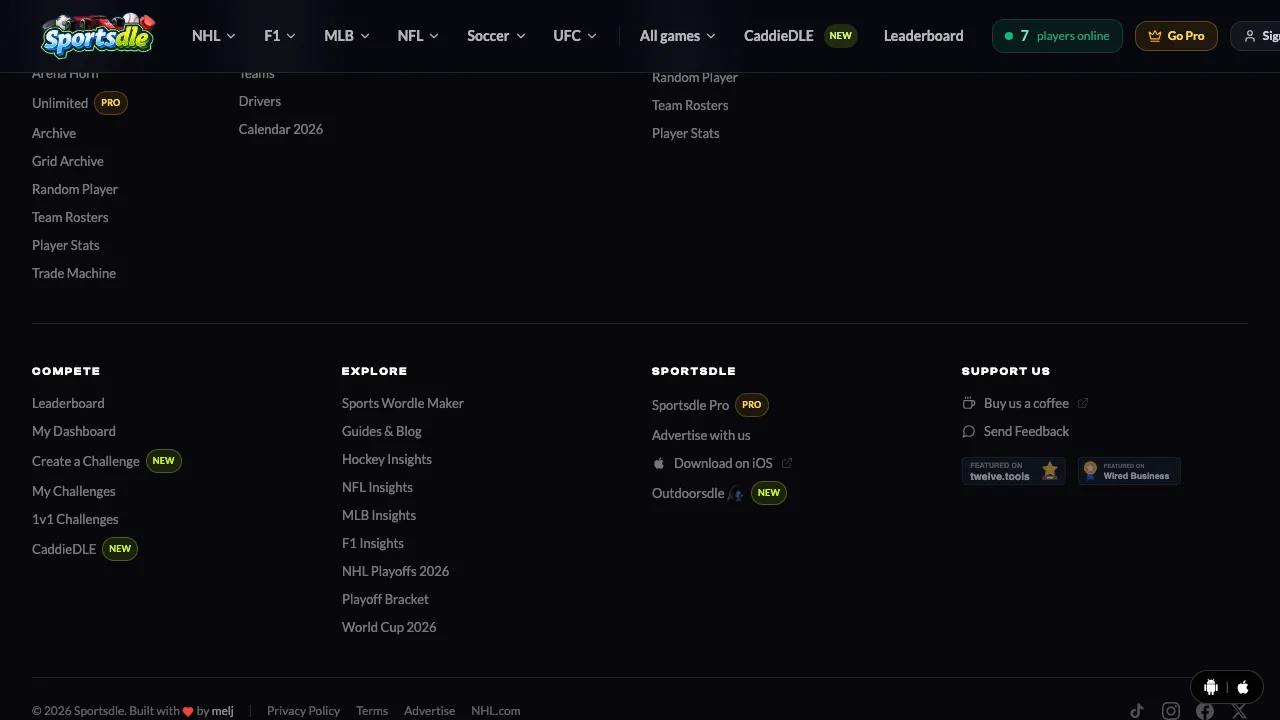This screenshot has width=1280, height=720.
Task: Open the Instagram social icon
Action: (x=1171, y=711)
